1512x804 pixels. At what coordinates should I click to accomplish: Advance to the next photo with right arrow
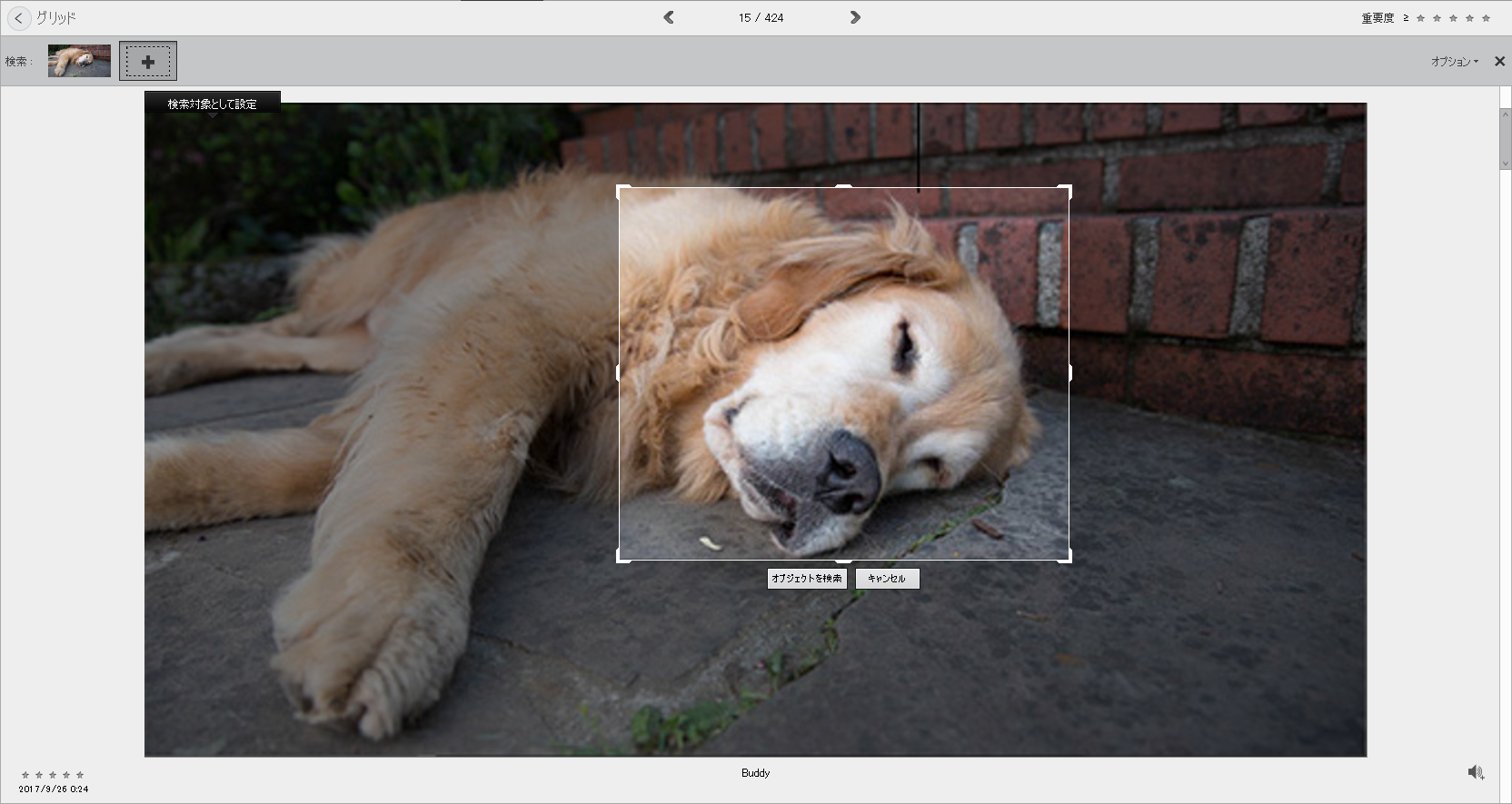[855, 17]
